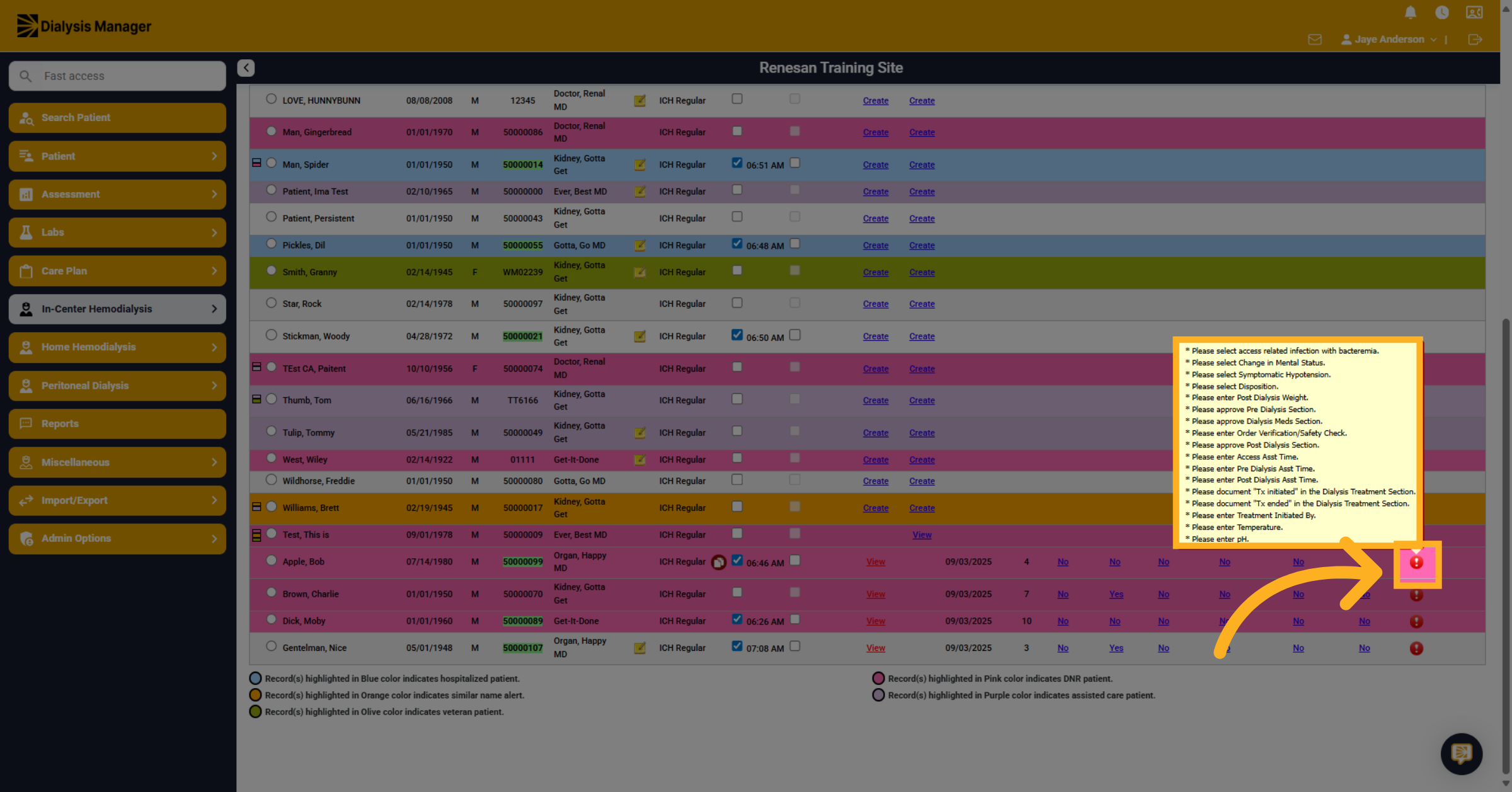Open the chat support bubble icon
1512x792 pixels.
click(1461, 754)
